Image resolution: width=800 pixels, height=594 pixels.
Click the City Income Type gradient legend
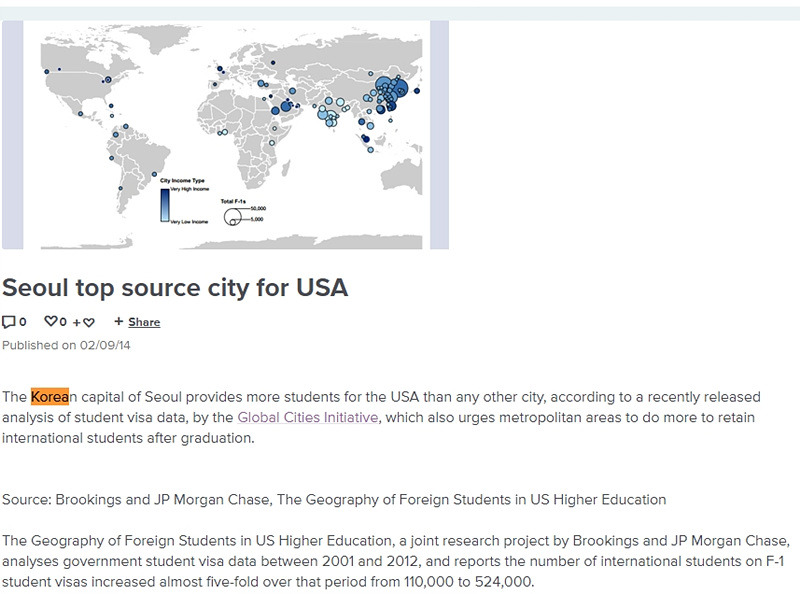click(x=164, y=205)
